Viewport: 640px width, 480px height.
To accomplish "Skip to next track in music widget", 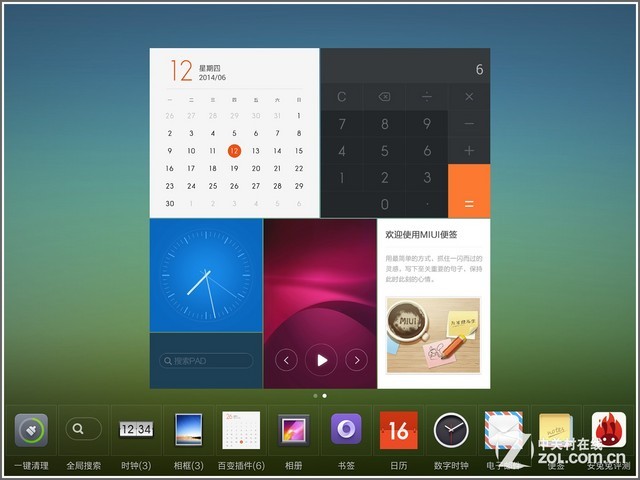I will [356, 360].
